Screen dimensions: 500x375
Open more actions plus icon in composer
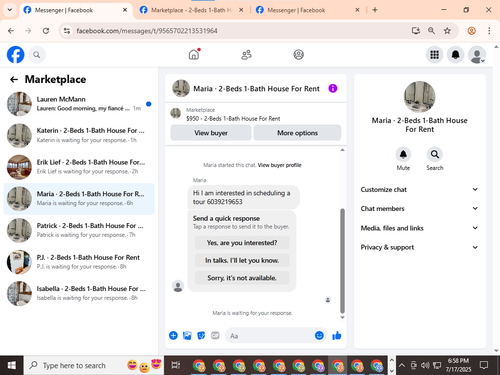click(x=173, y=335)
